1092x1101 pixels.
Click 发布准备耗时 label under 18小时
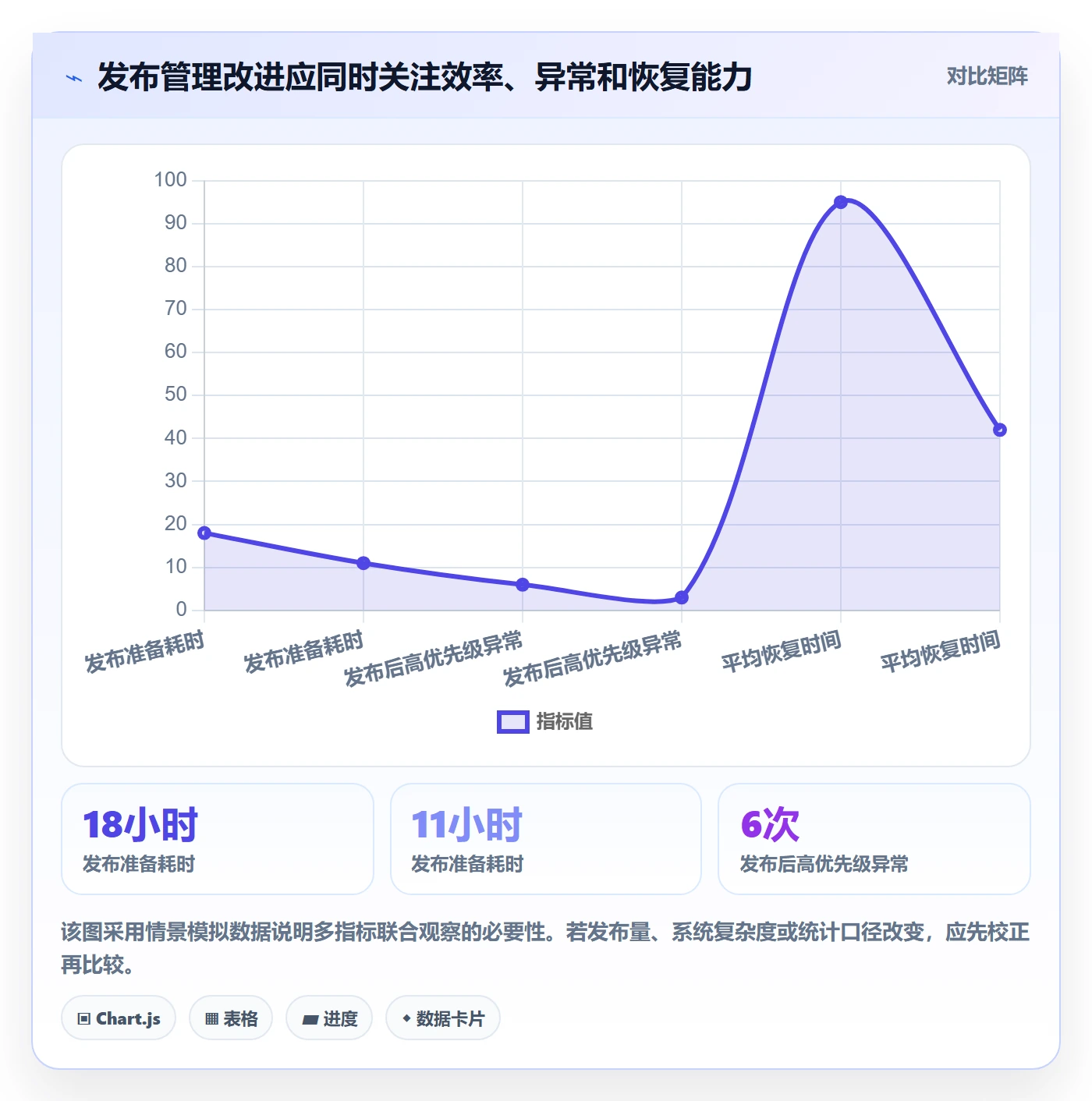click(139, 864)
